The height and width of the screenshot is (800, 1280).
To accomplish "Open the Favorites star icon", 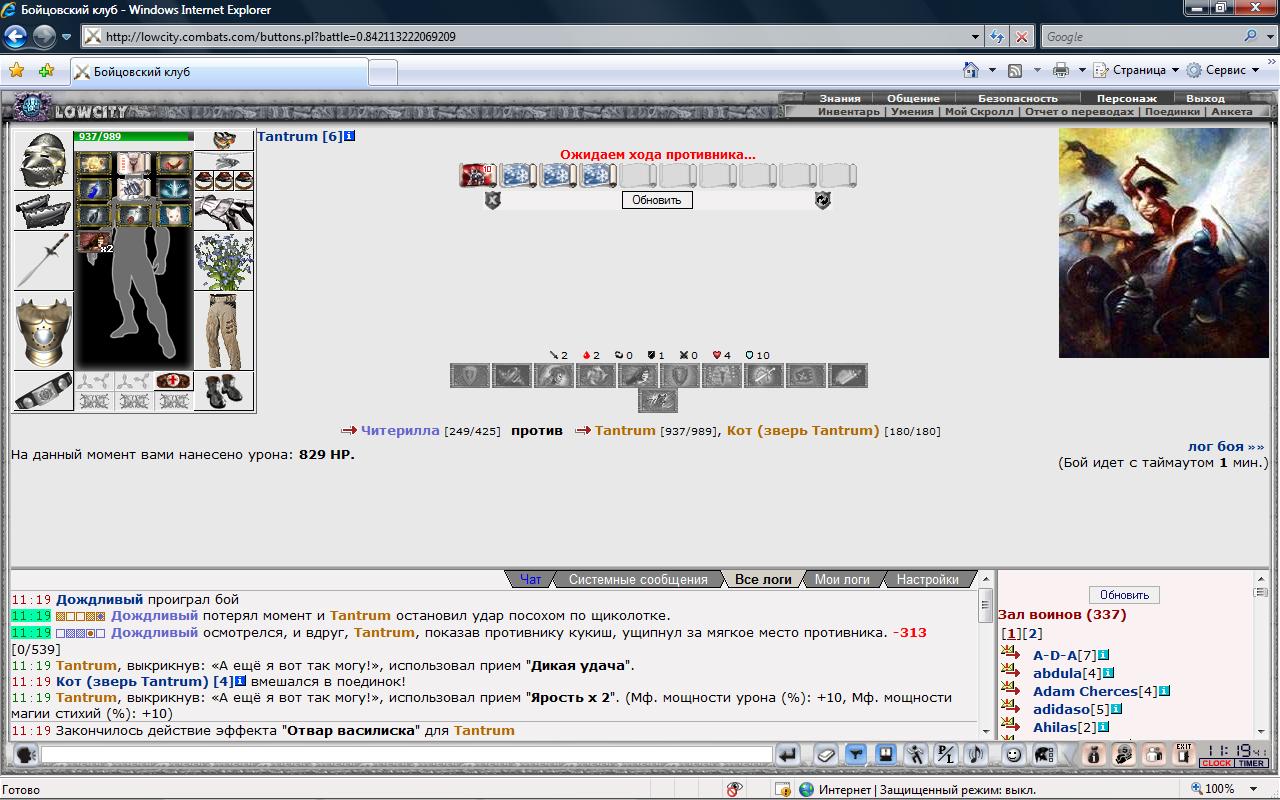I will coord(17,70).
